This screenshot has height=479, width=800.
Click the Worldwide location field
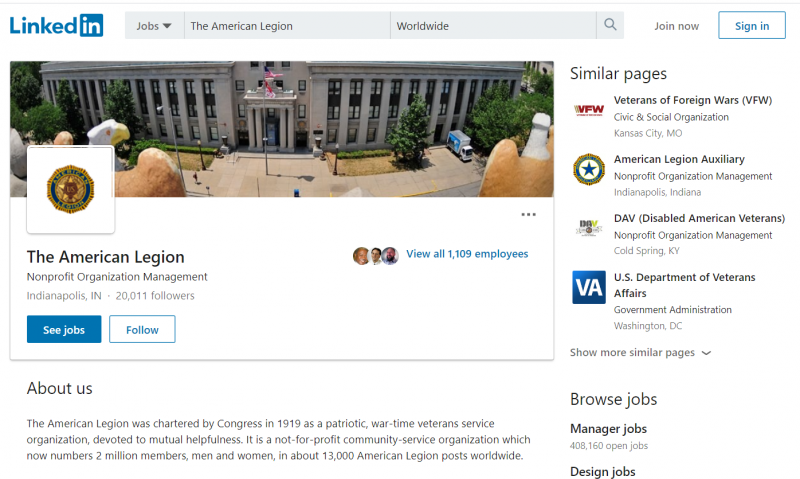click(x=493, y=26)
